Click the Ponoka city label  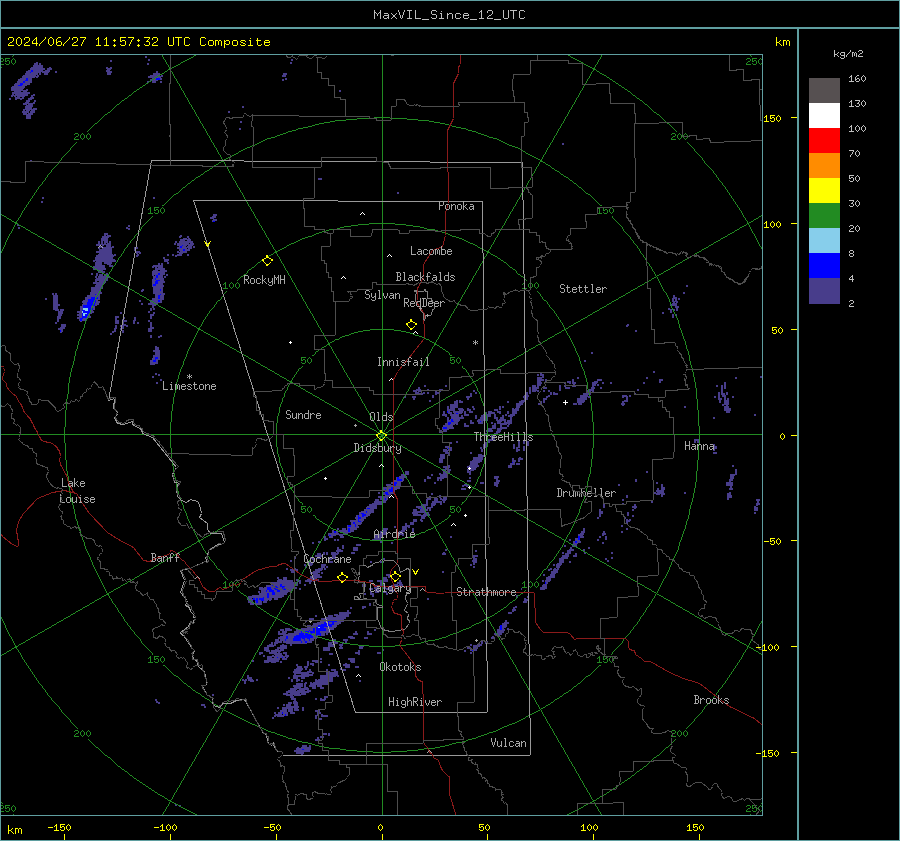(456, 206)
